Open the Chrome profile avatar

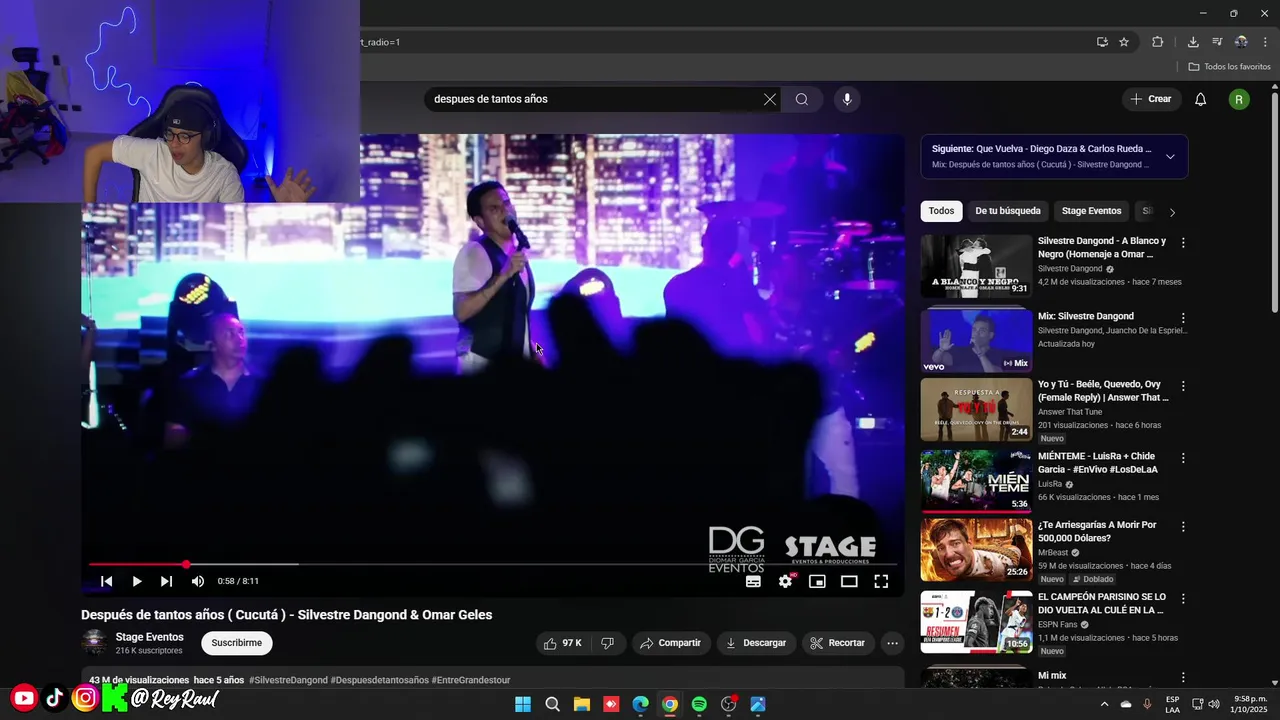(1241, 42)
